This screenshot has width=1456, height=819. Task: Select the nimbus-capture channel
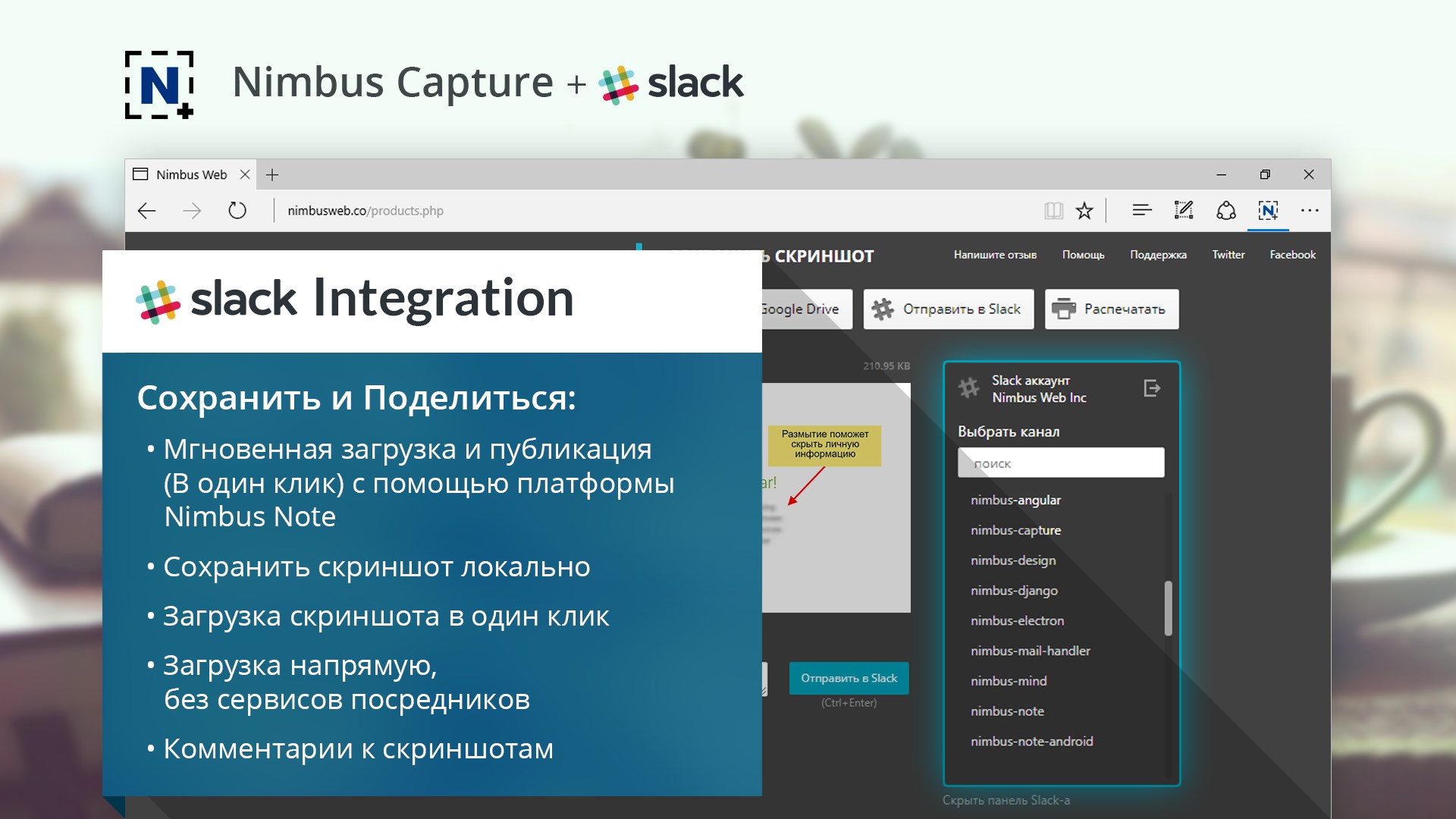tap(1015, 530)
